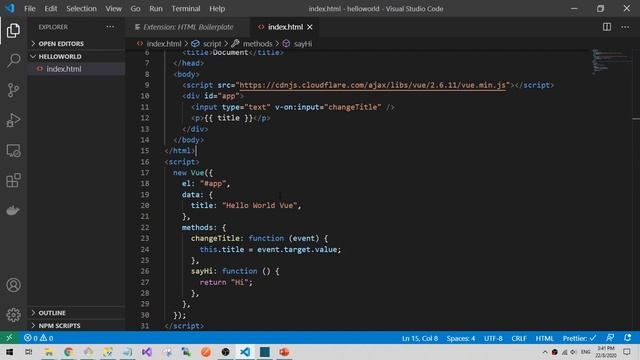The height and width of the screenshot is (360, 640).
Task: Change encoding via UTF-8 status item
Action: pyautogui.click(x=493, y=338)
